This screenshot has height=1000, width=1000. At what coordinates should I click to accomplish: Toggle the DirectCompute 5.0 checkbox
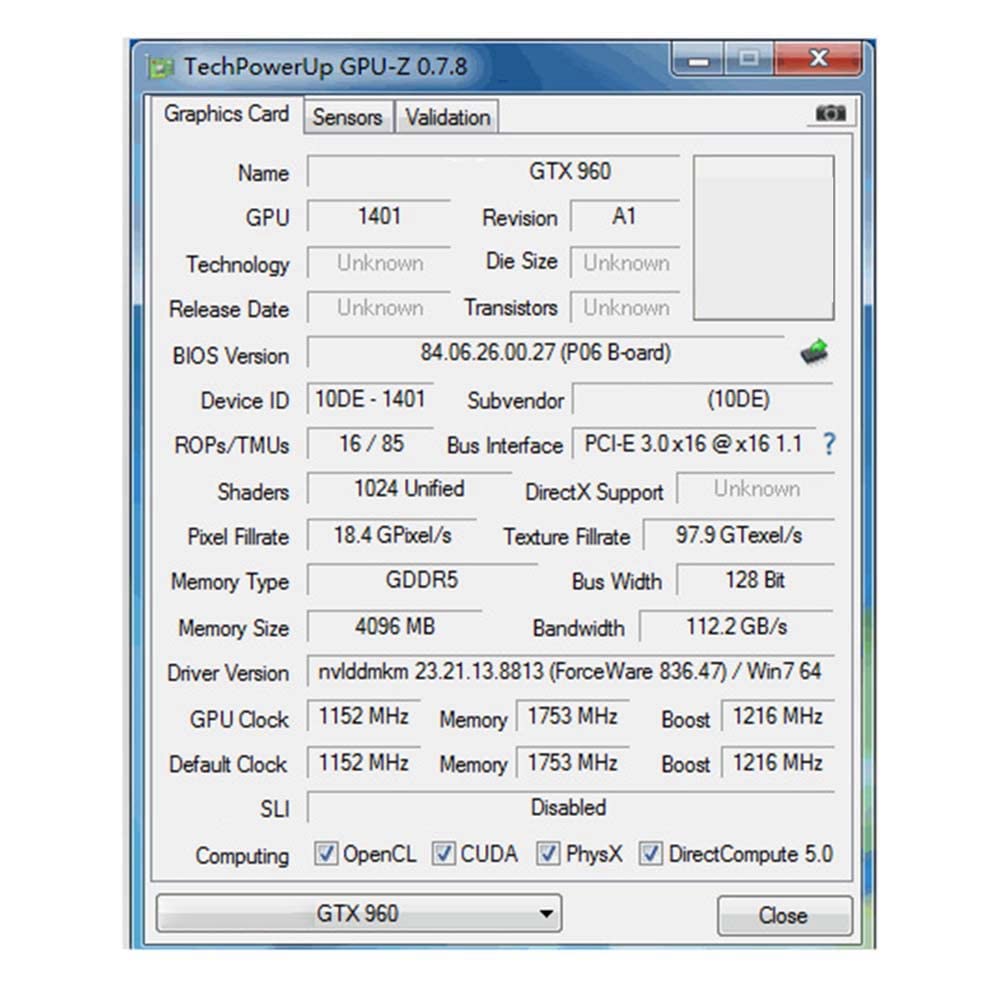[x=651, y=853]
